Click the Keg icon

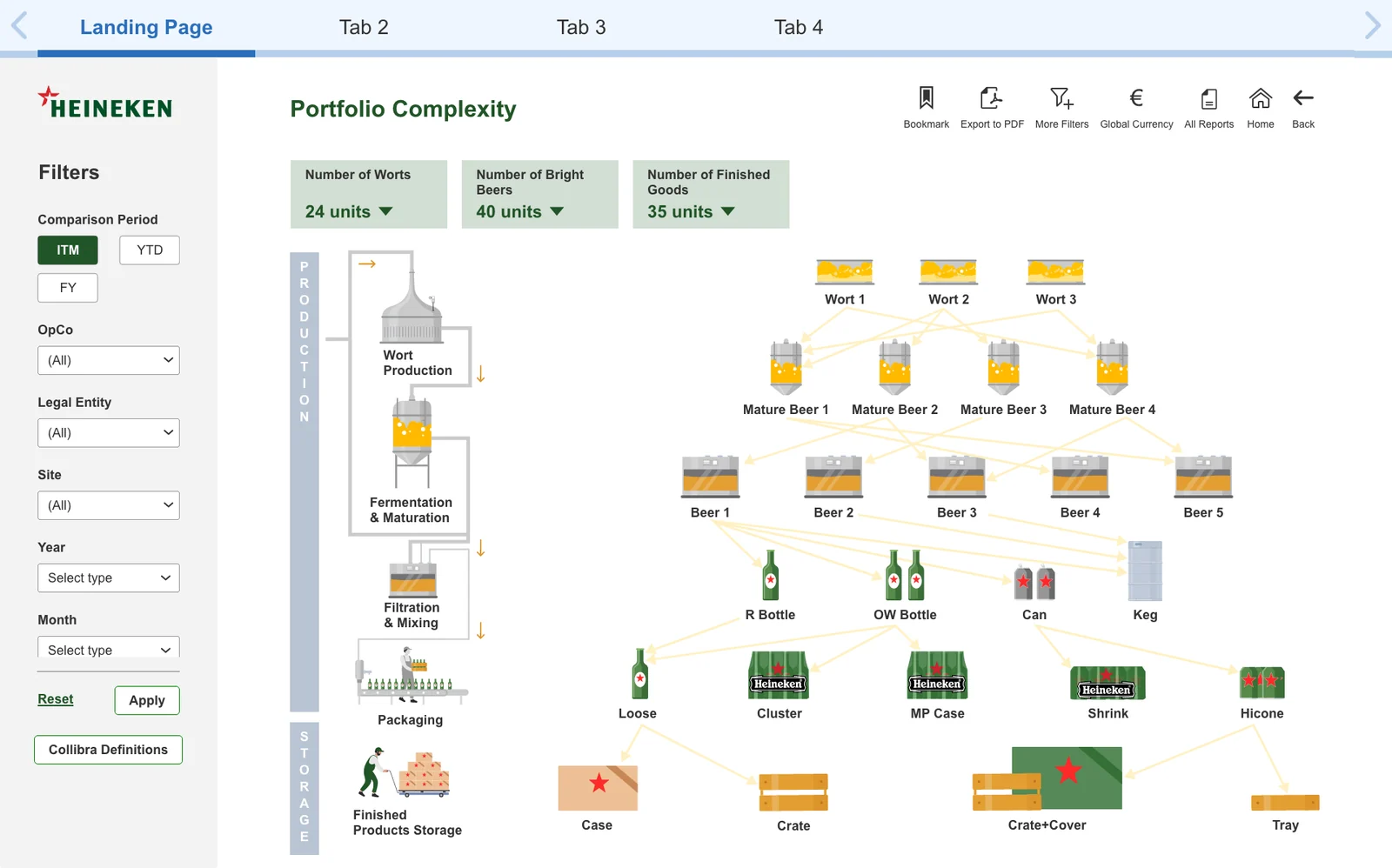coord(1145,571)
